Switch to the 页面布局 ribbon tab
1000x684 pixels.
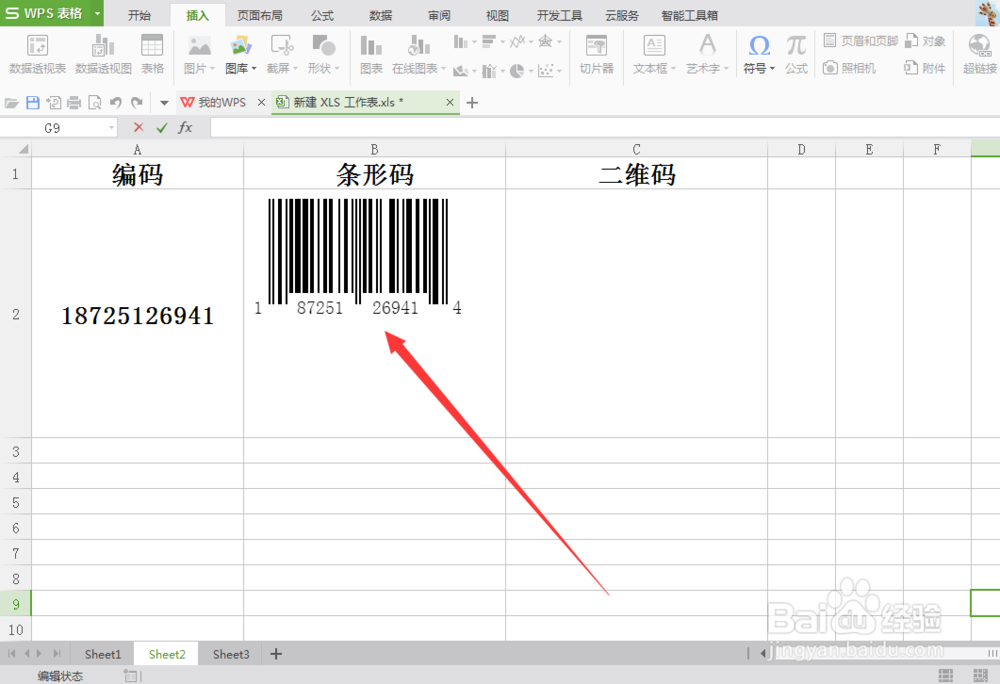[260, 15]
